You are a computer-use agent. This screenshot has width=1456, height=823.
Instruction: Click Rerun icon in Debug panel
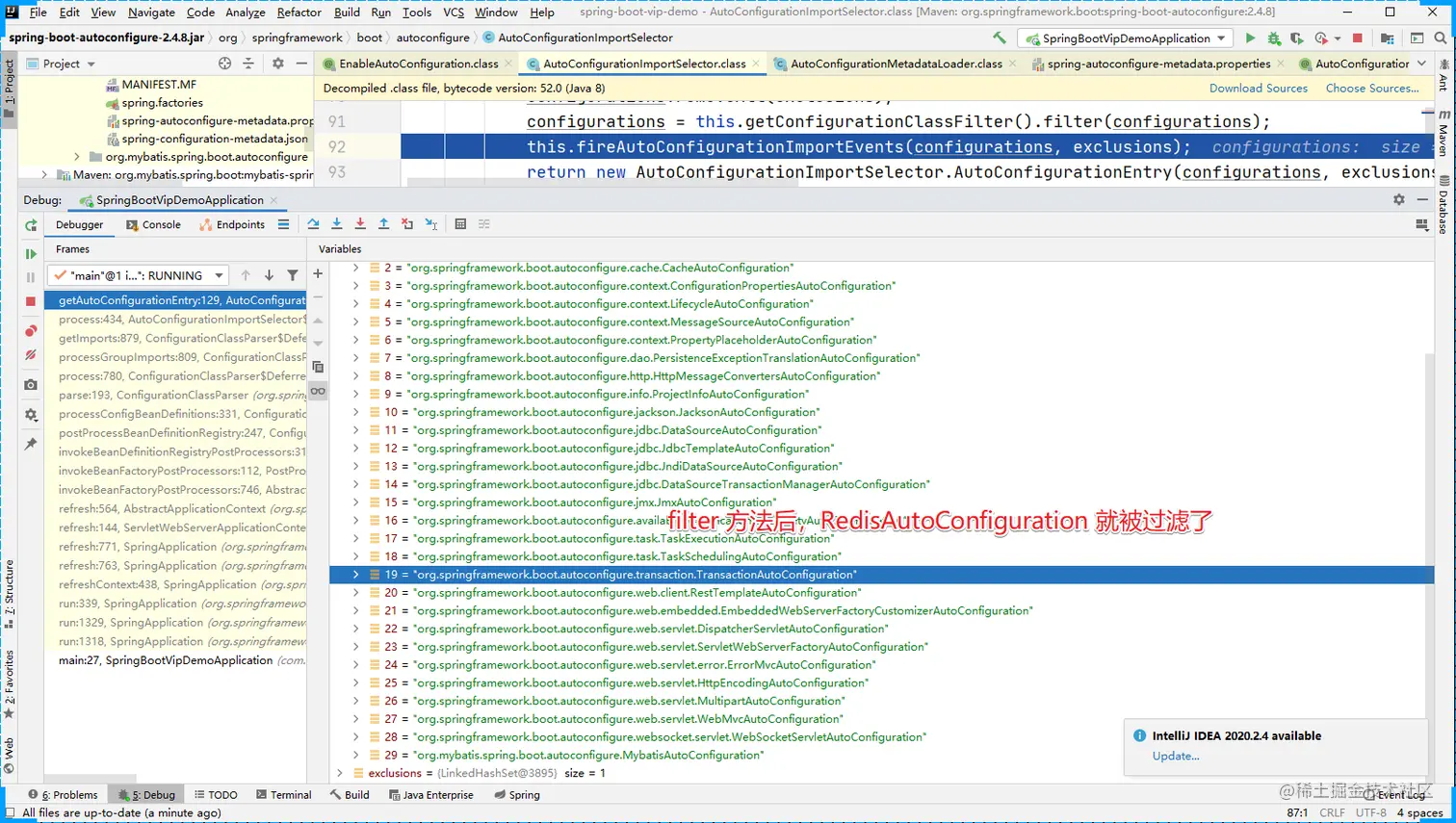tap(31, 224)
